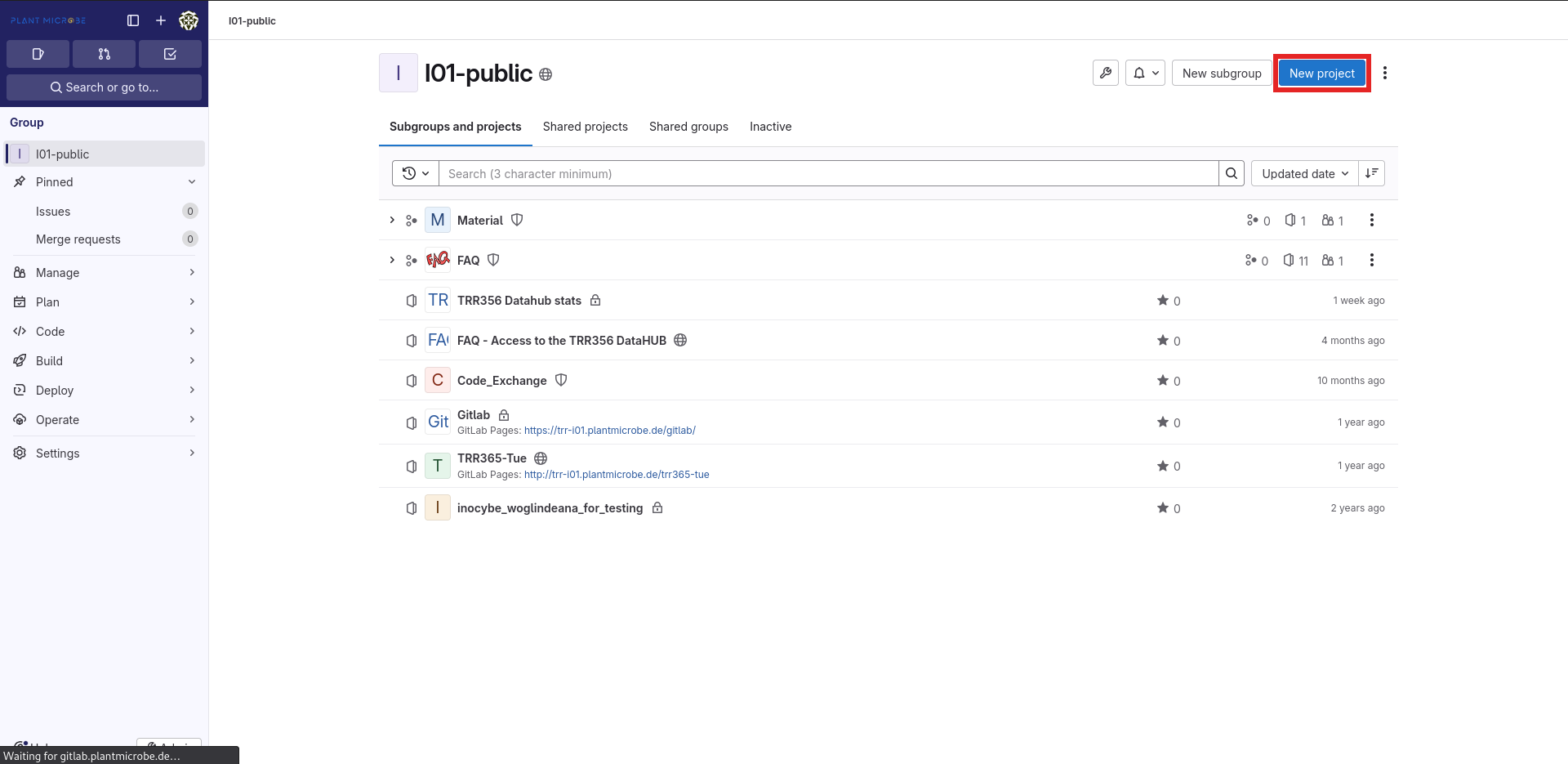Open the TRR365-Tue project link

pos(492,458)
